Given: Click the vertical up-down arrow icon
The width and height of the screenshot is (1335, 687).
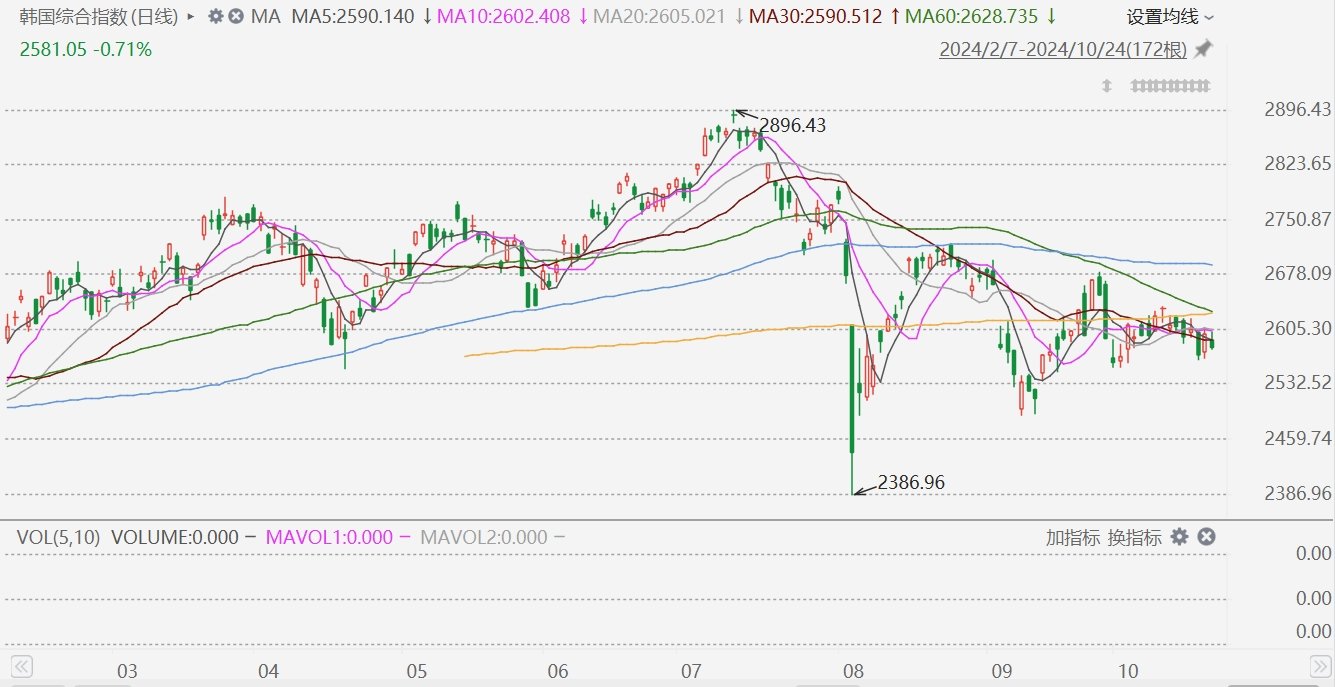Looking at the screenshot, I should click(1107, 86).
